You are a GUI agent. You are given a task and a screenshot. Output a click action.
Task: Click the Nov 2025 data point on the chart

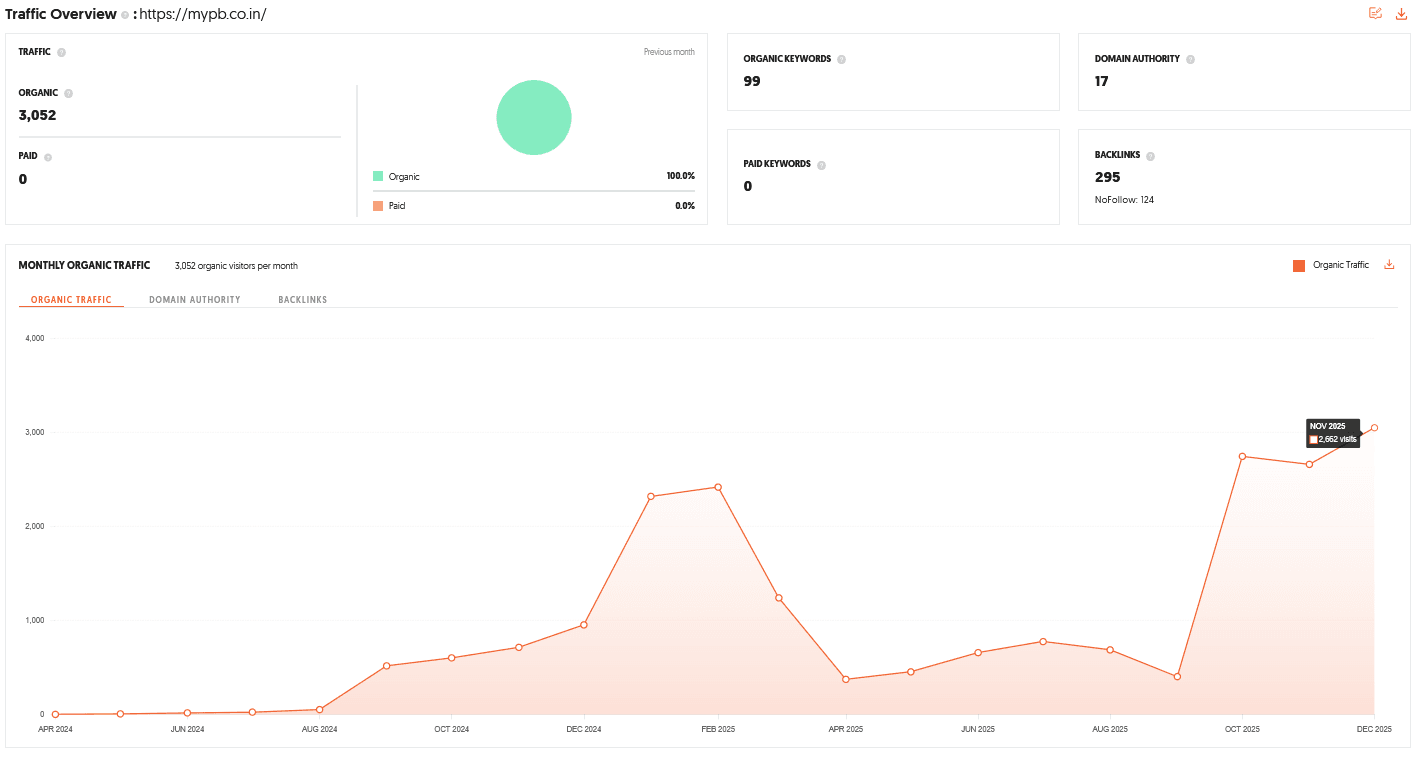1310,463
